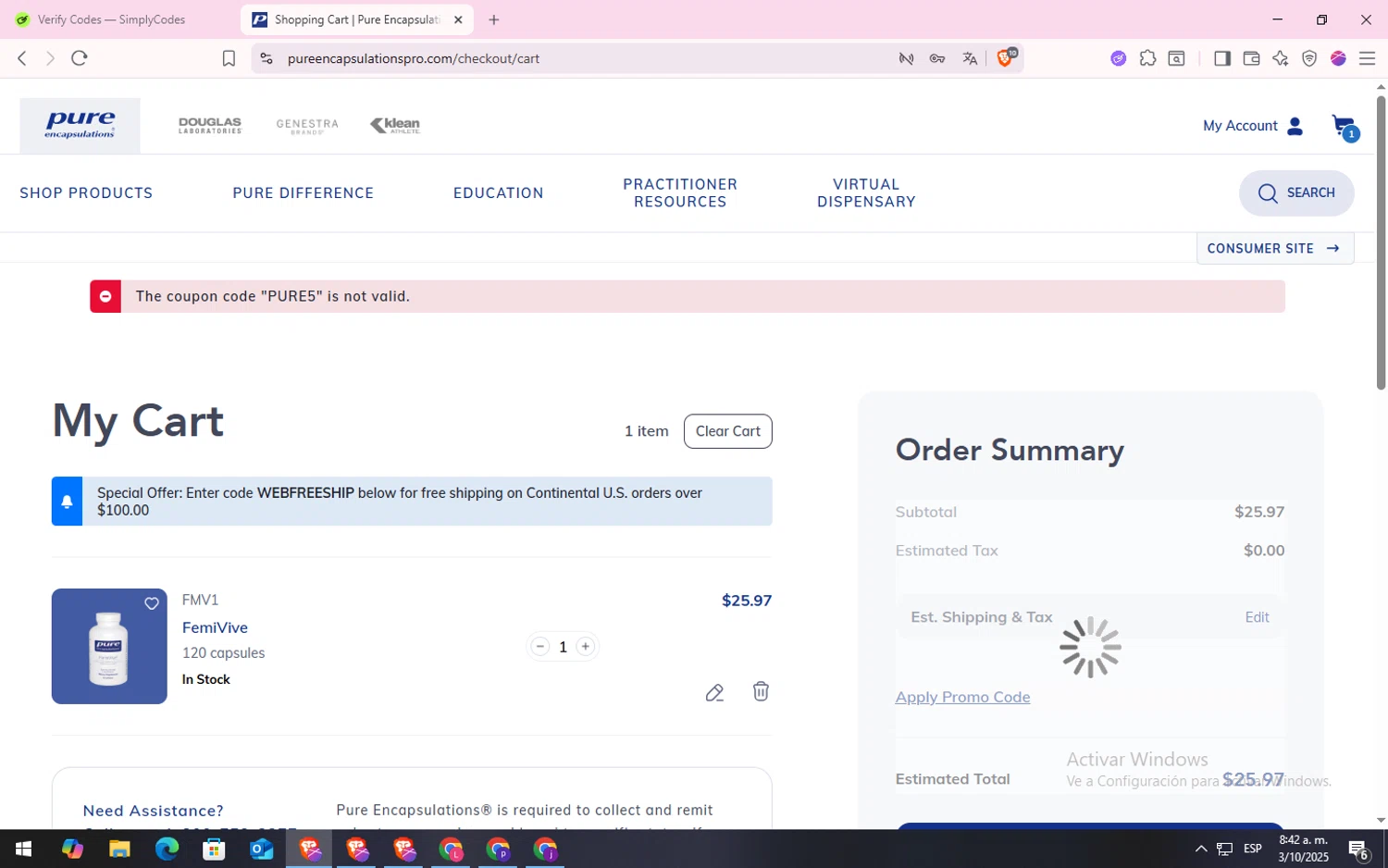The height and width of the screenshot is (868, 1388).
Task: Open the password key icon in address bar
Action: pyautogui.click(x=937, y=58)
